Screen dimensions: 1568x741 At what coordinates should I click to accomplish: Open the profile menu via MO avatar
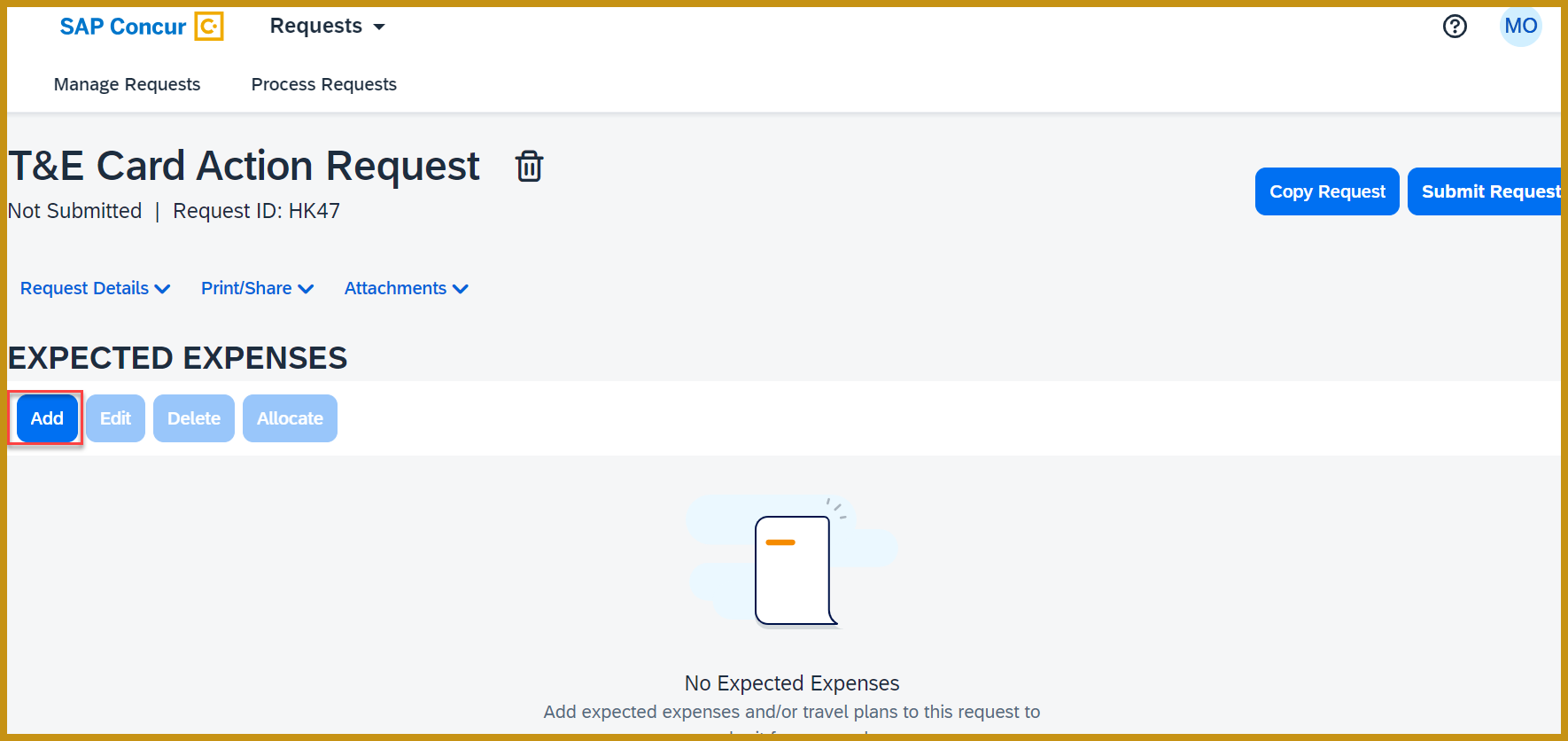[1520, 27]
